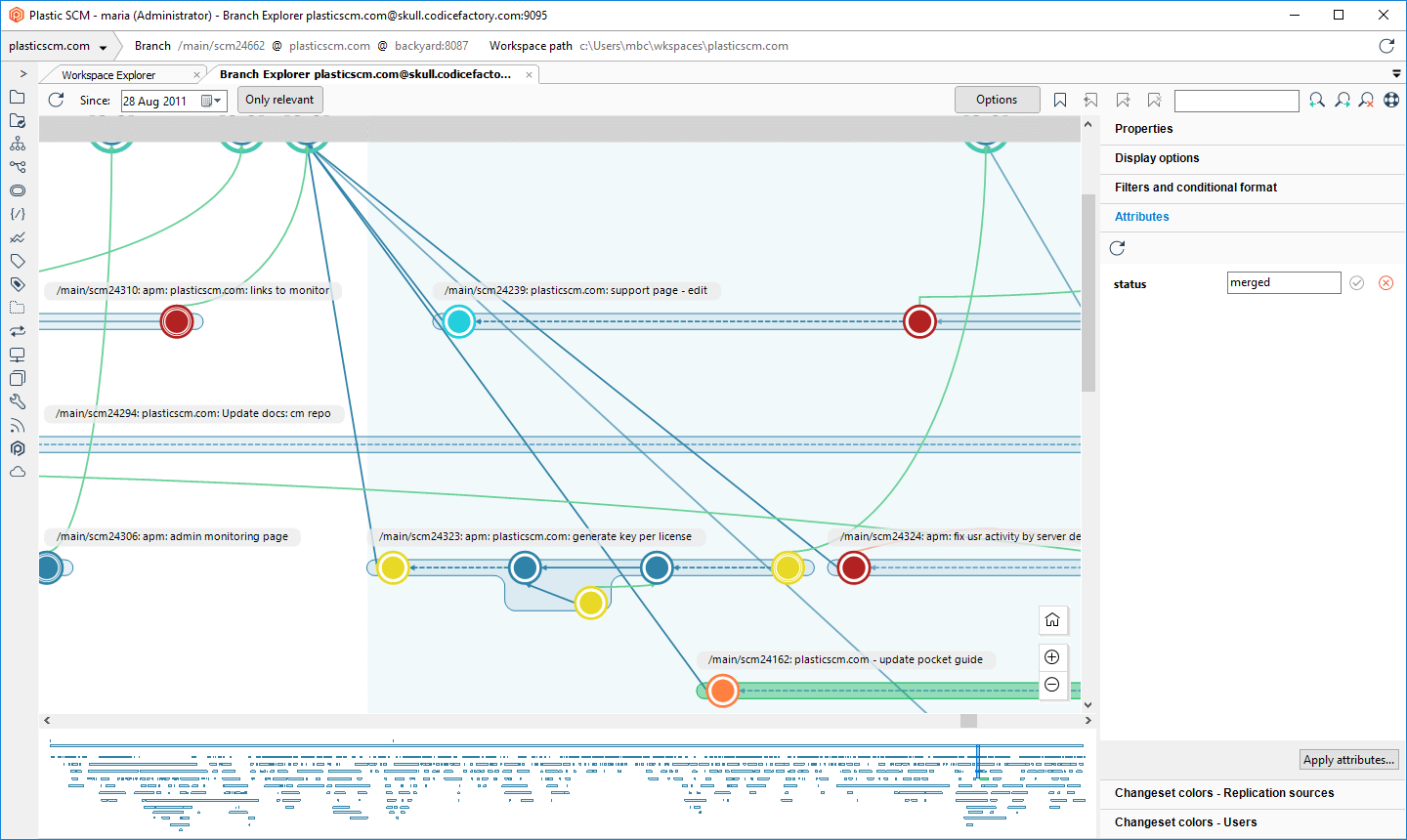Expand the left sidebar with the chevron
The width and height of the screenshot is (1407, 840).
pyautogui.click(x=22, y=74)
